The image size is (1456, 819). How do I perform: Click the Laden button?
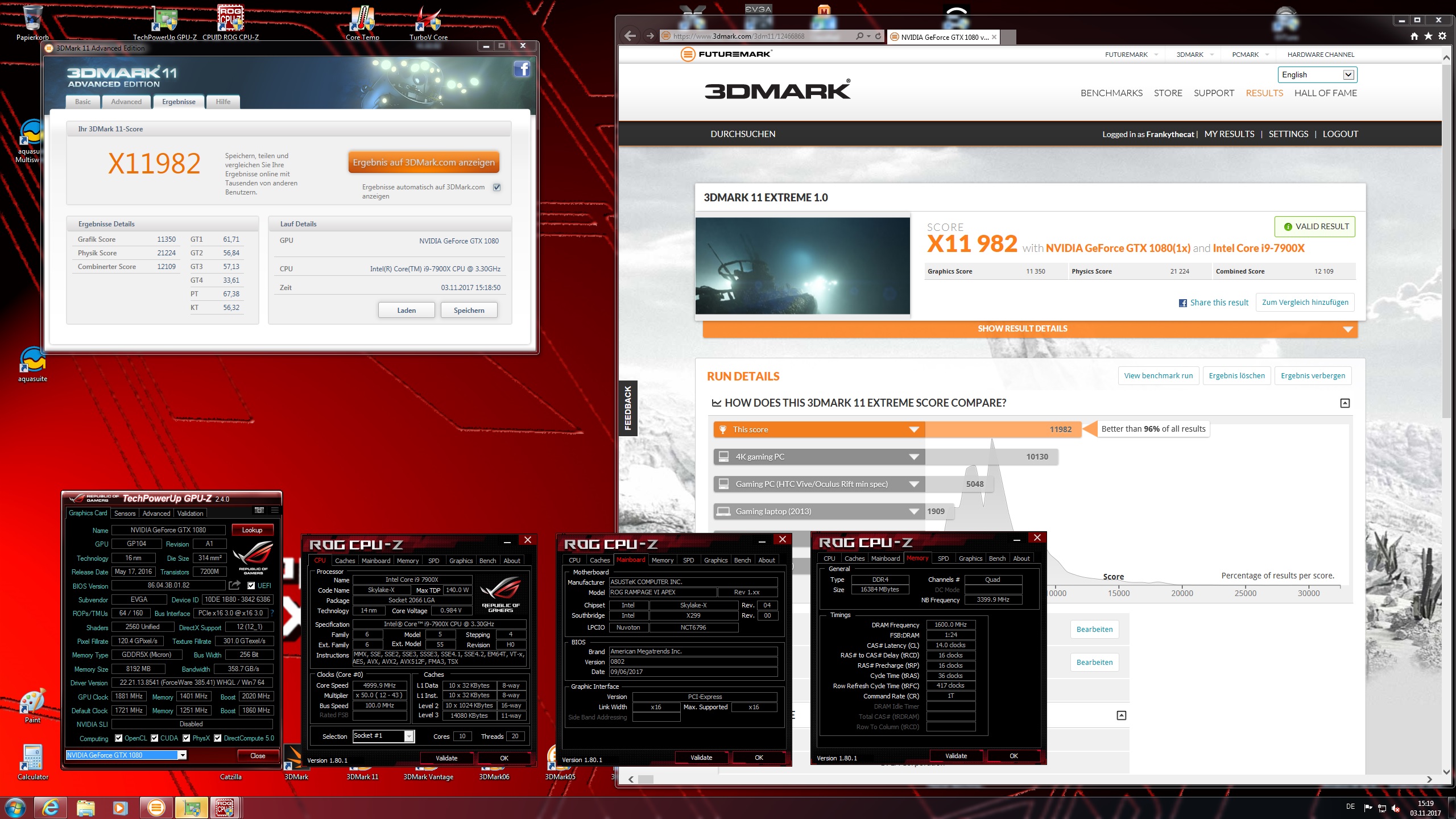407,310
